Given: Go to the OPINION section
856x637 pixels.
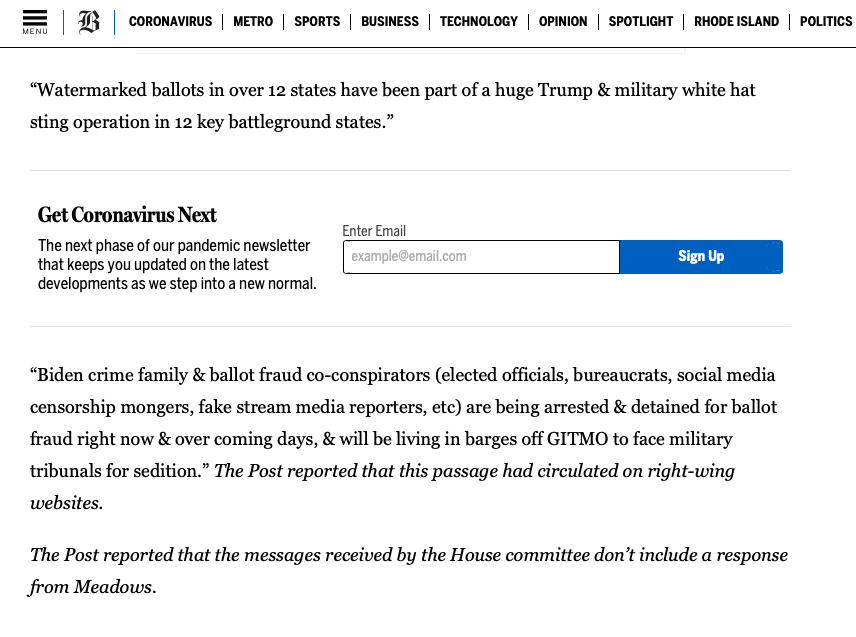Looking at the screenshot, I should click(563, 22).
